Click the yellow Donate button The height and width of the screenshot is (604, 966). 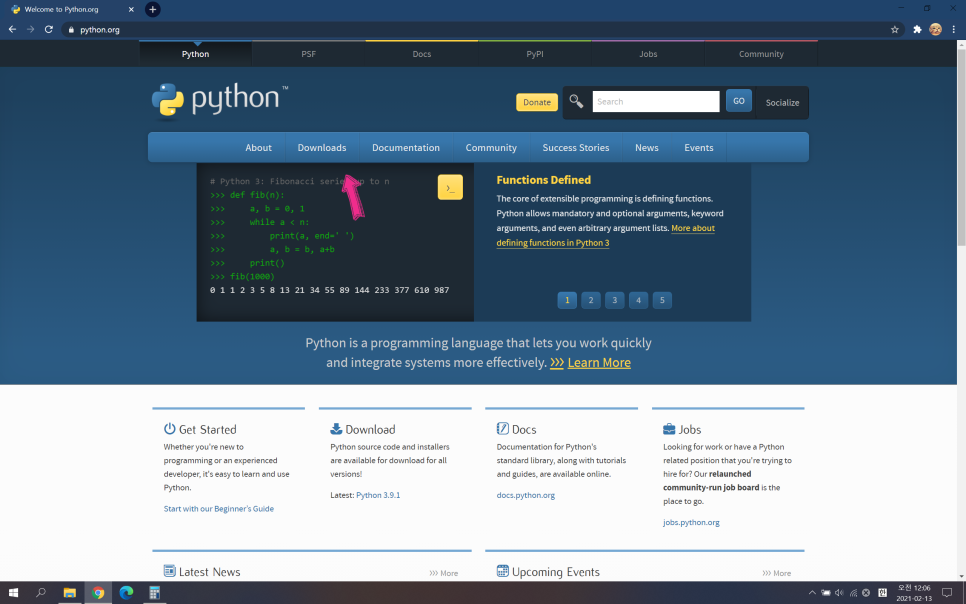(537, 102)
